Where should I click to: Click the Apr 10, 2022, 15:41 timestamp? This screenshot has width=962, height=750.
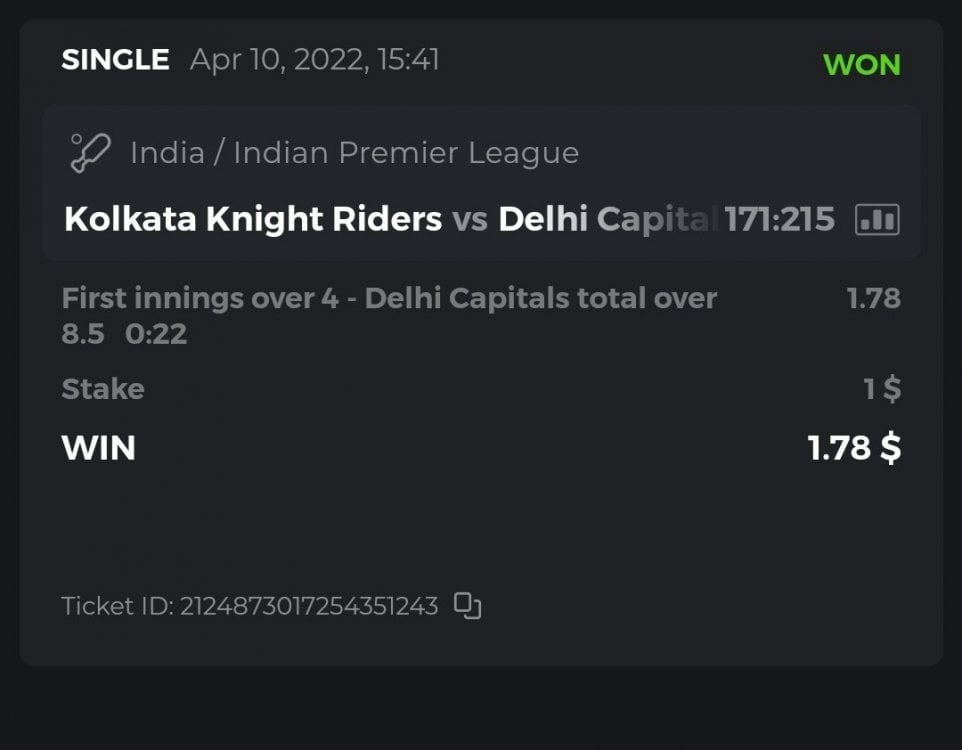[315, 60]
